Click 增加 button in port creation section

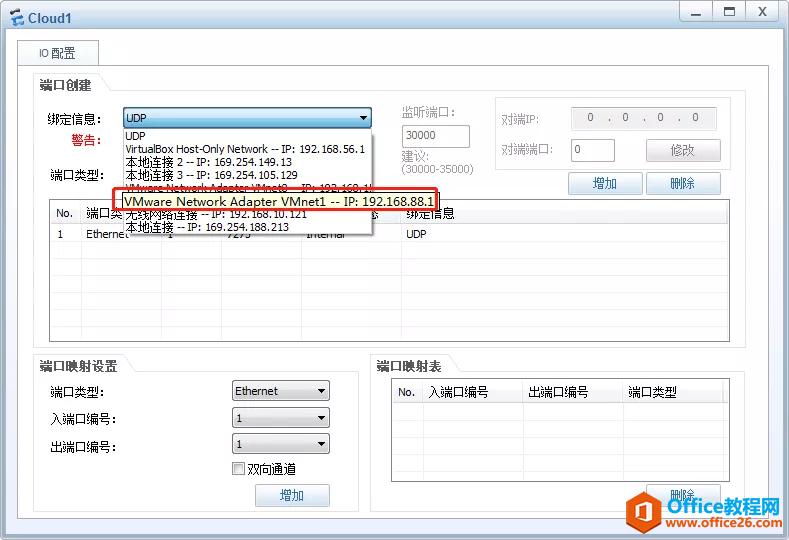(605, 183)
